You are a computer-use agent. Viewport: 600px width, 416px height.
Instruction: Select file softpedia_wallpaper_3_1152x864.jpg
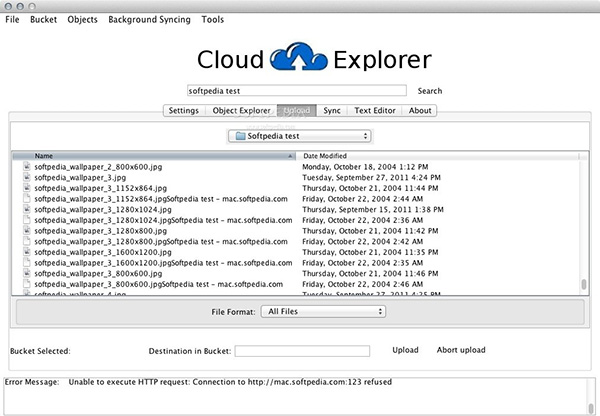(x=101, y=188)
